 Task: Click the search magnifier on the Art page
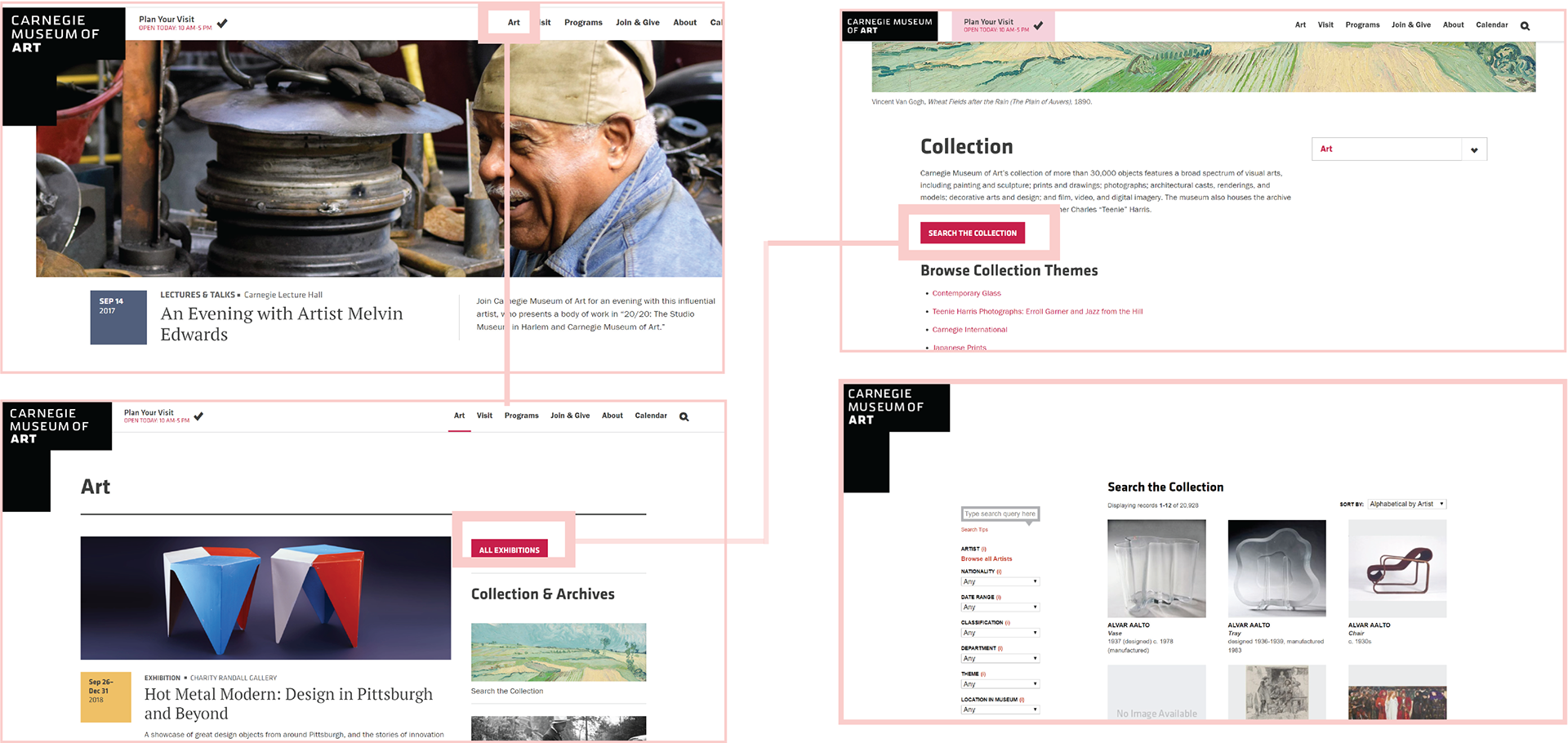click(684, 416)
